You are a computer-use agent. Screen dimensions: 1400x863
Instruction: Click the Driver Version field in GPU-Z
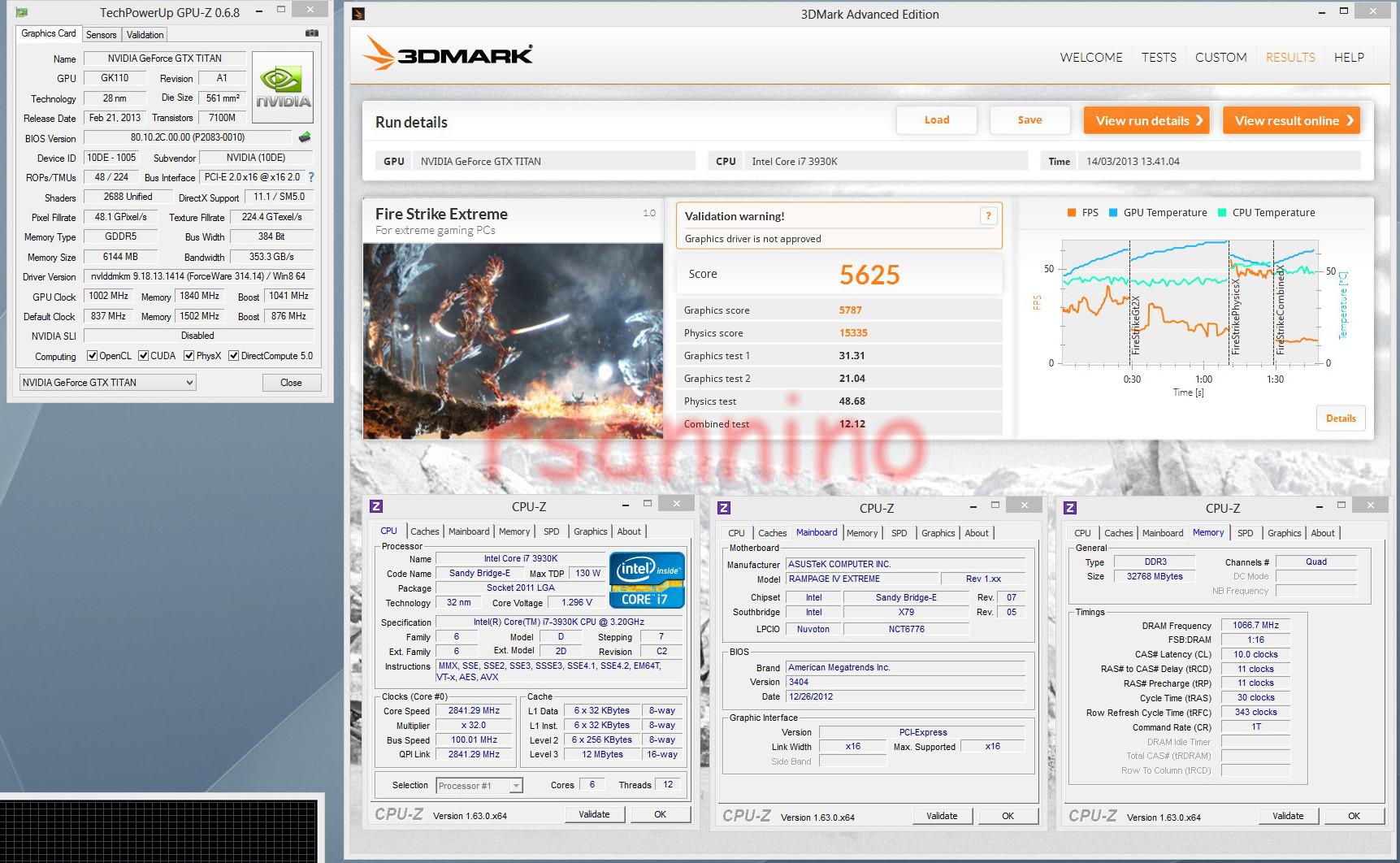click(x=199, y=276)
